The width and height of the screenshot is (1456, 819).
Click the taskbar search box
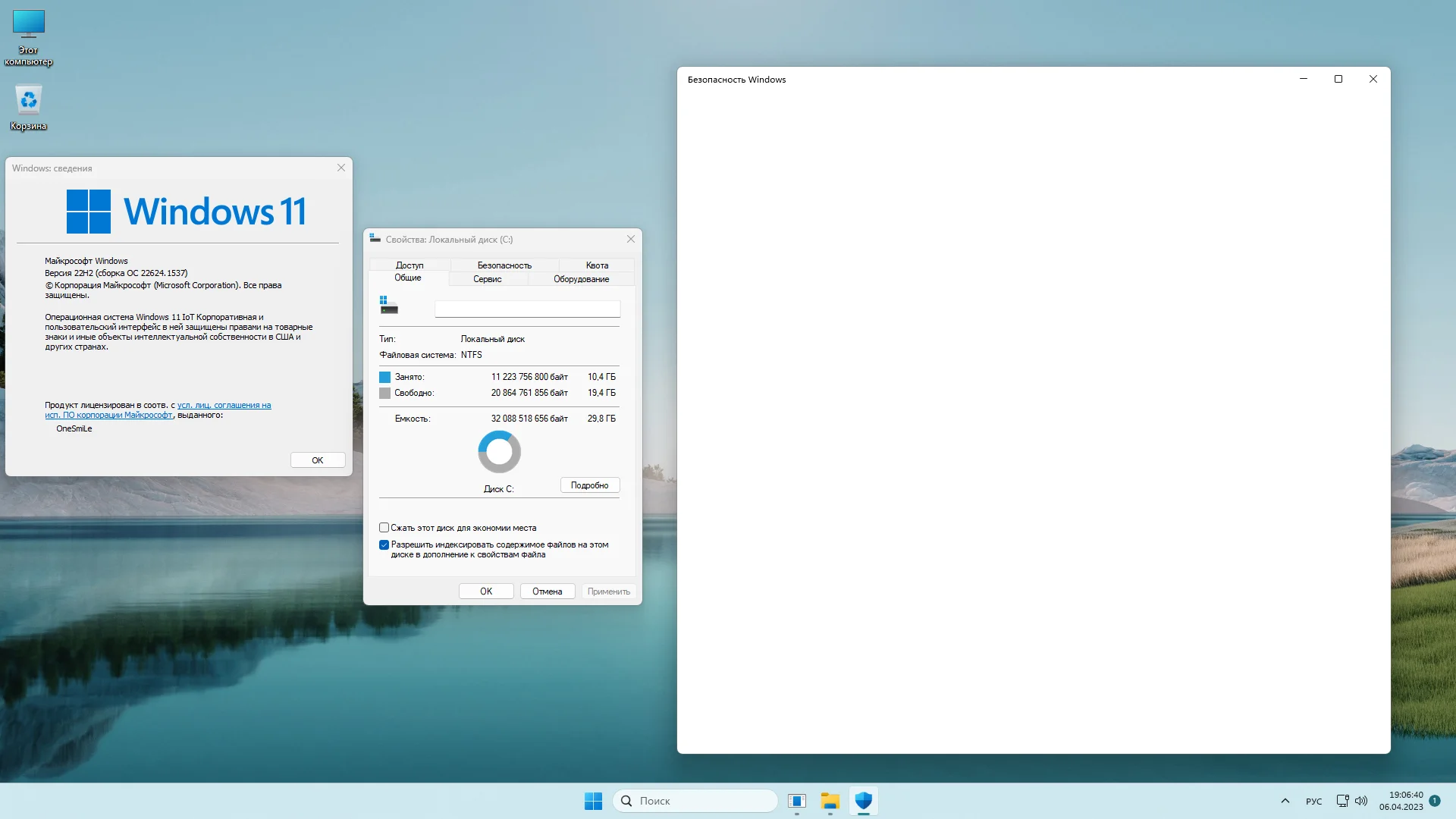click(x=695, y=801)
